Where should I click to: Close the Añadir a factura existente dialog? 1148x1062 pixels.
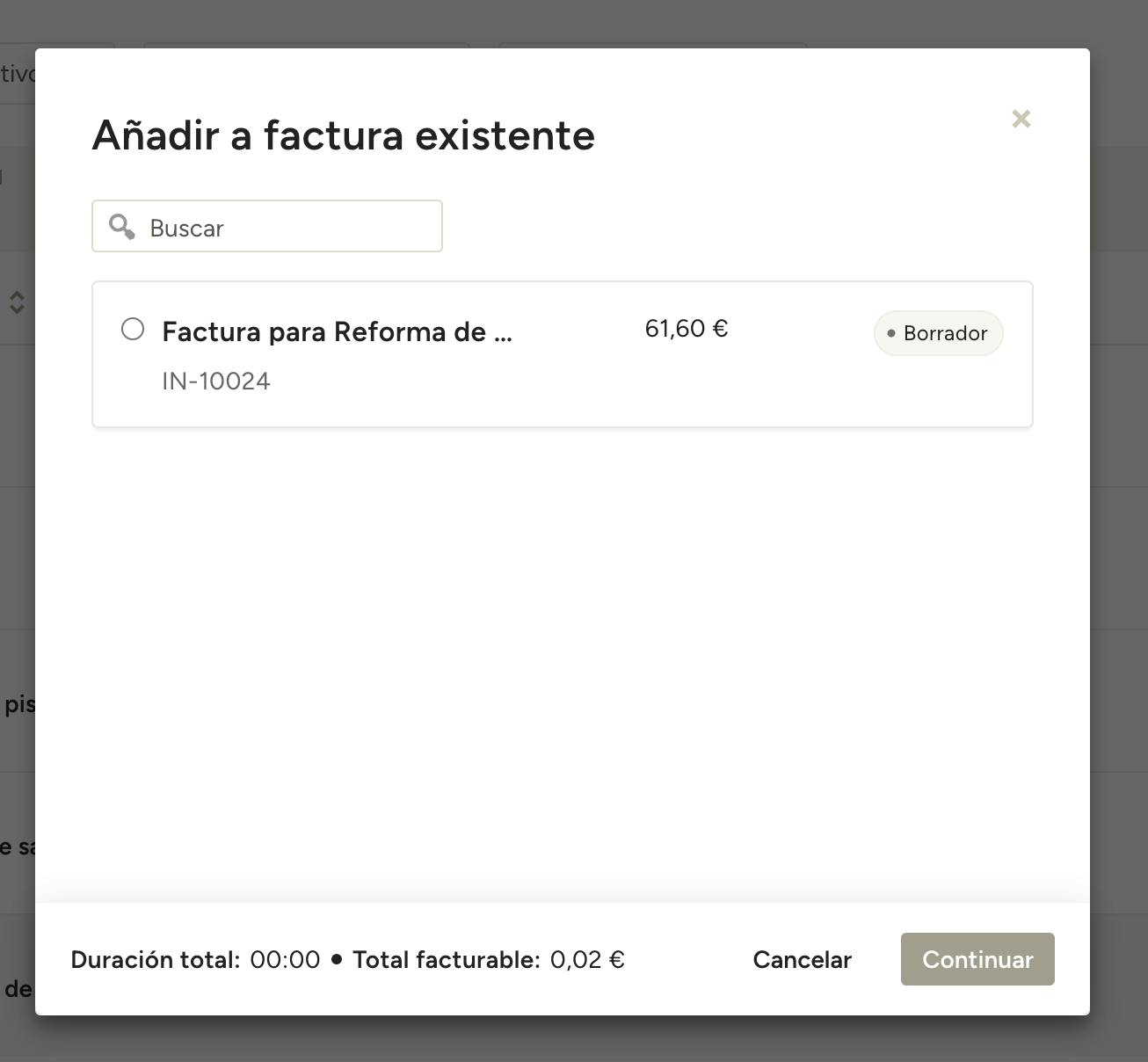click(x=1021, y=119)
